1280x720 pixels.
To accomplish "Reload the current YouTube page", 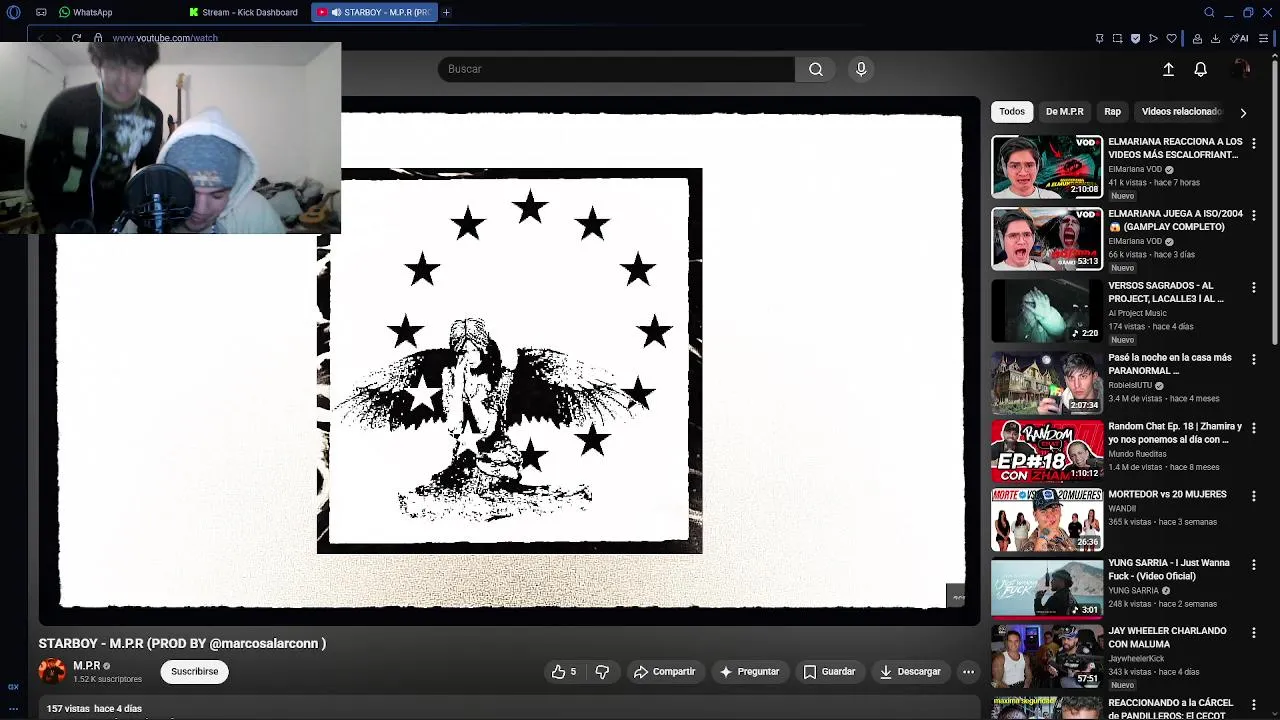I will point(76,38).
